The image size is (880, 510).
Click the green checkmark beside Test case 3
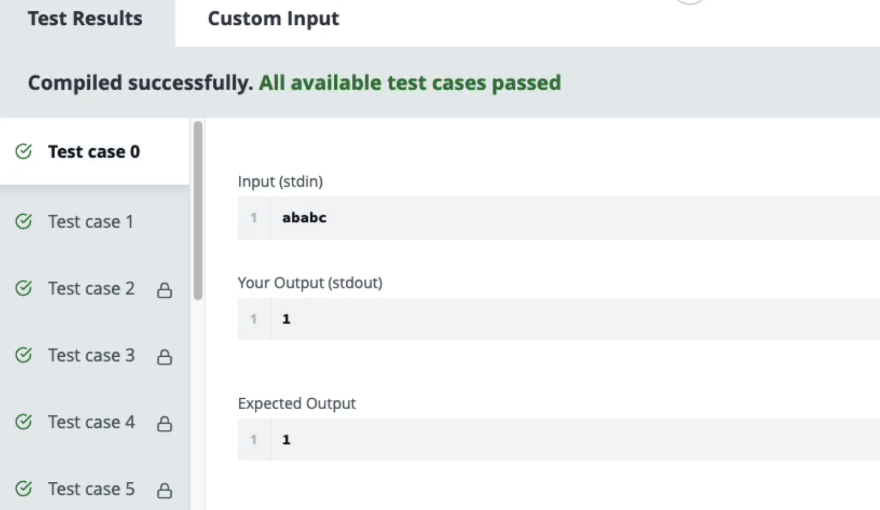[x=24, y=355]
